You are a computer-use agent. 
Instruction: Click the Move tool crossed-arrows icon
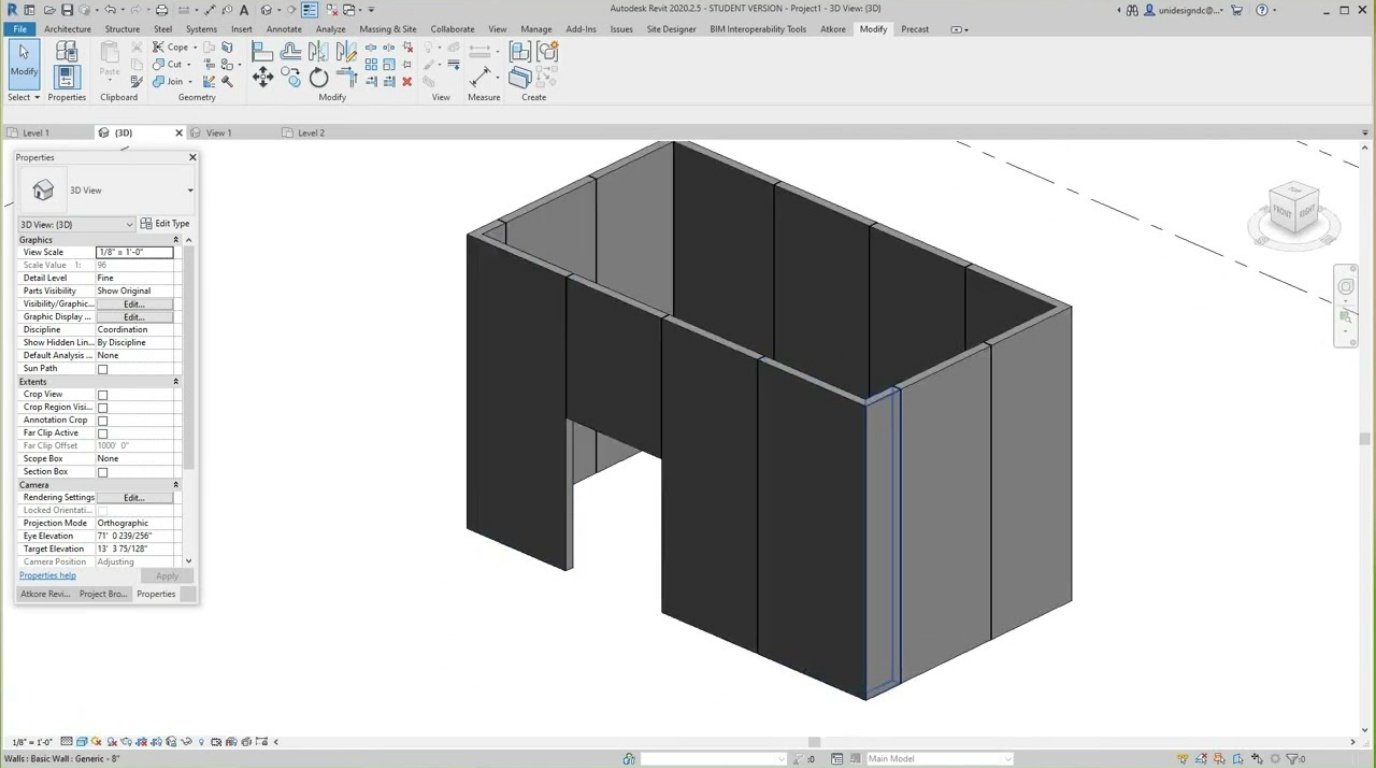263,77
